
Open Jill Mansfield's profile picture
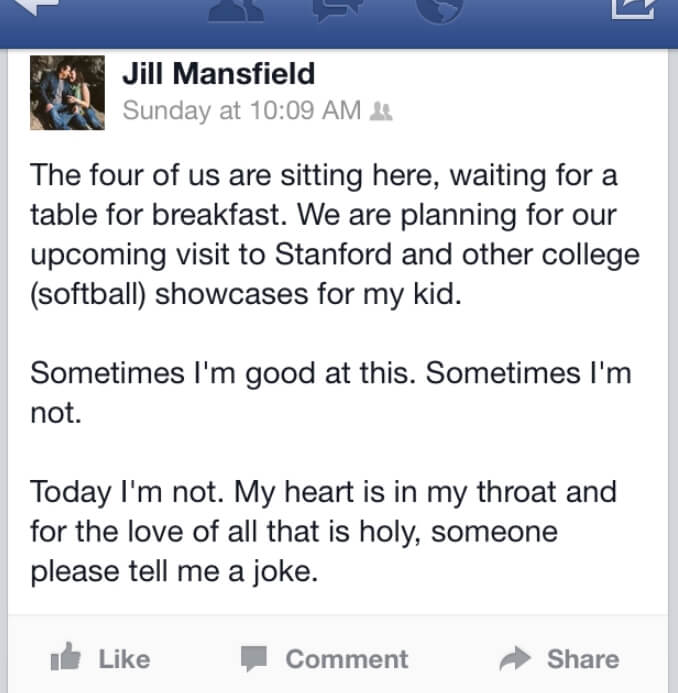click(67, 93)
